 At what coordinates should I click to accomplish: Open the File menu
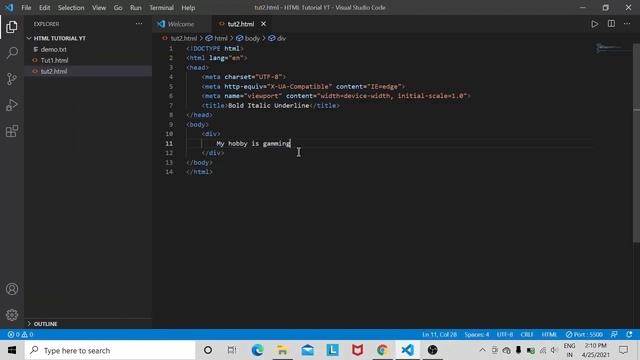26,8
